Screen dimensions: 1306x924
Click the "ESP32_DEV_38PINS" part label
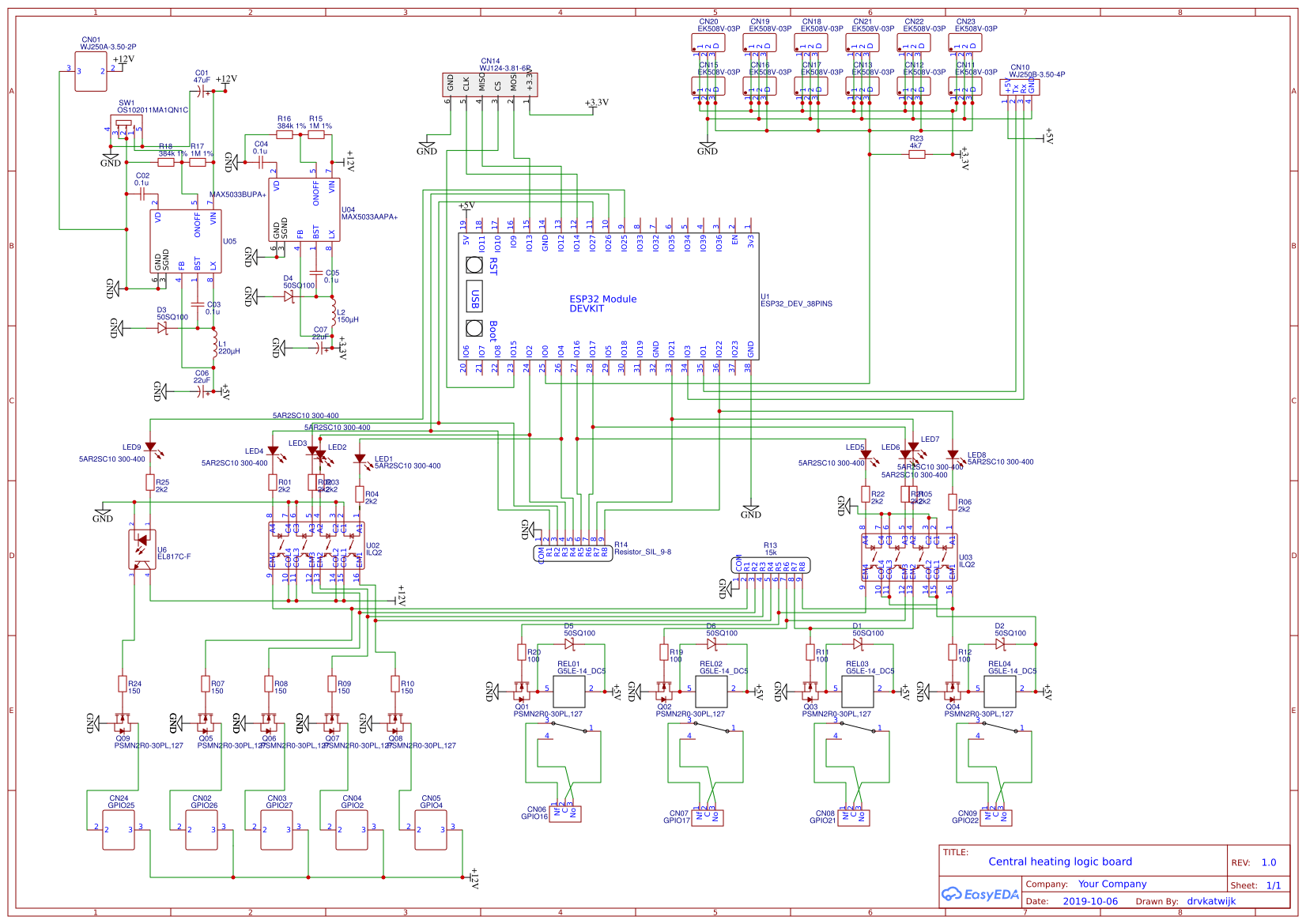tap(796, 304)
